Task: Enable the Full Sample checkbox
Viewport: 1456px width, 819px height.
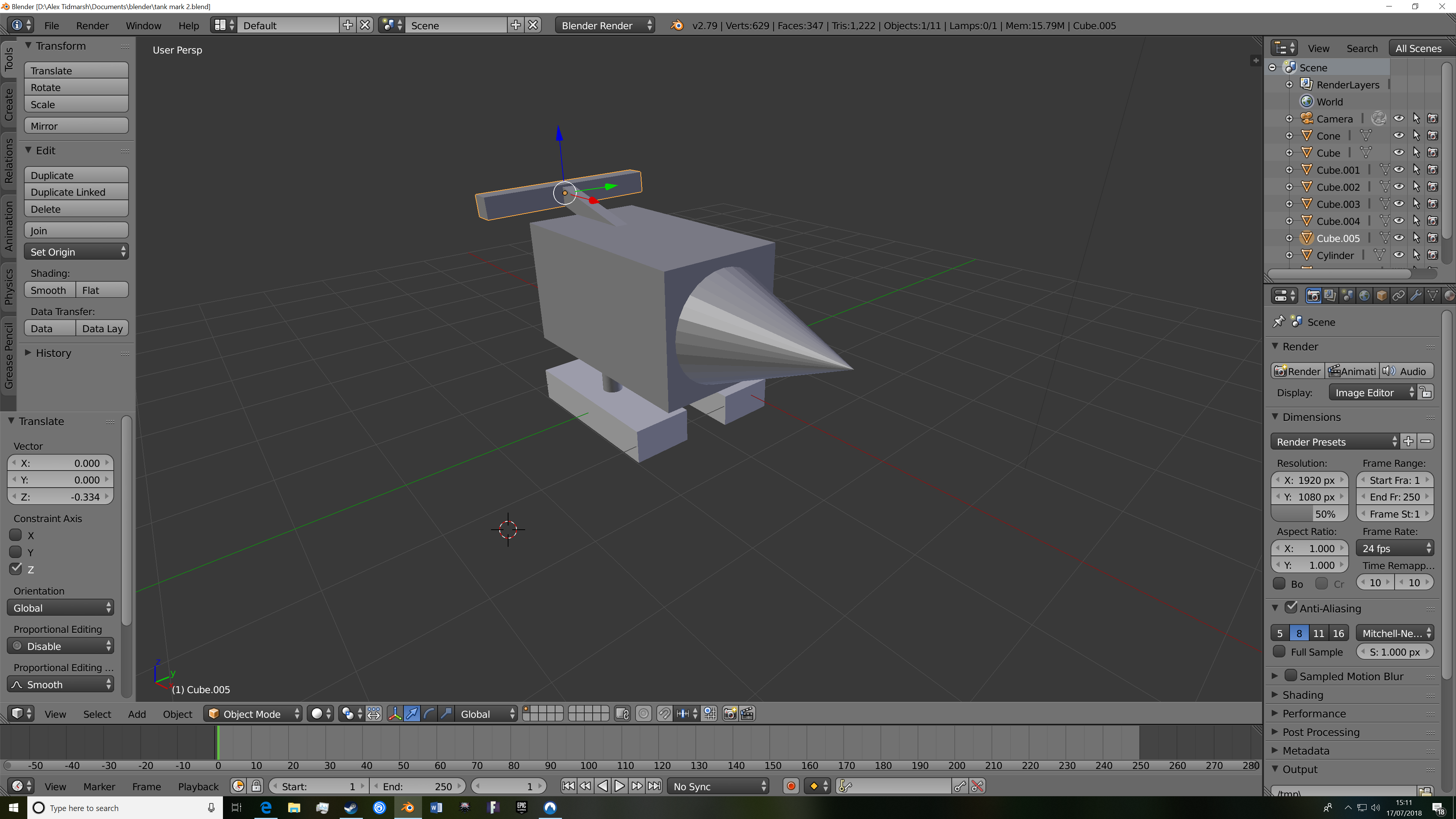Action: coord(1279,651)
